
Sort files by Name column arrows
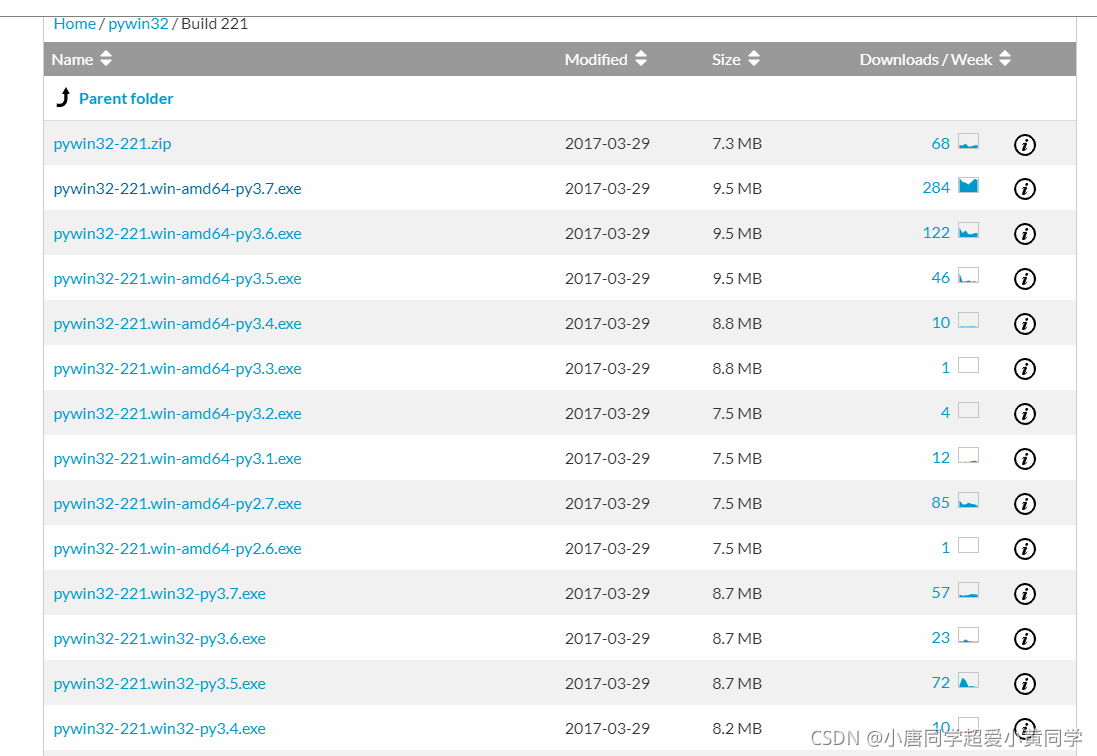106,59
